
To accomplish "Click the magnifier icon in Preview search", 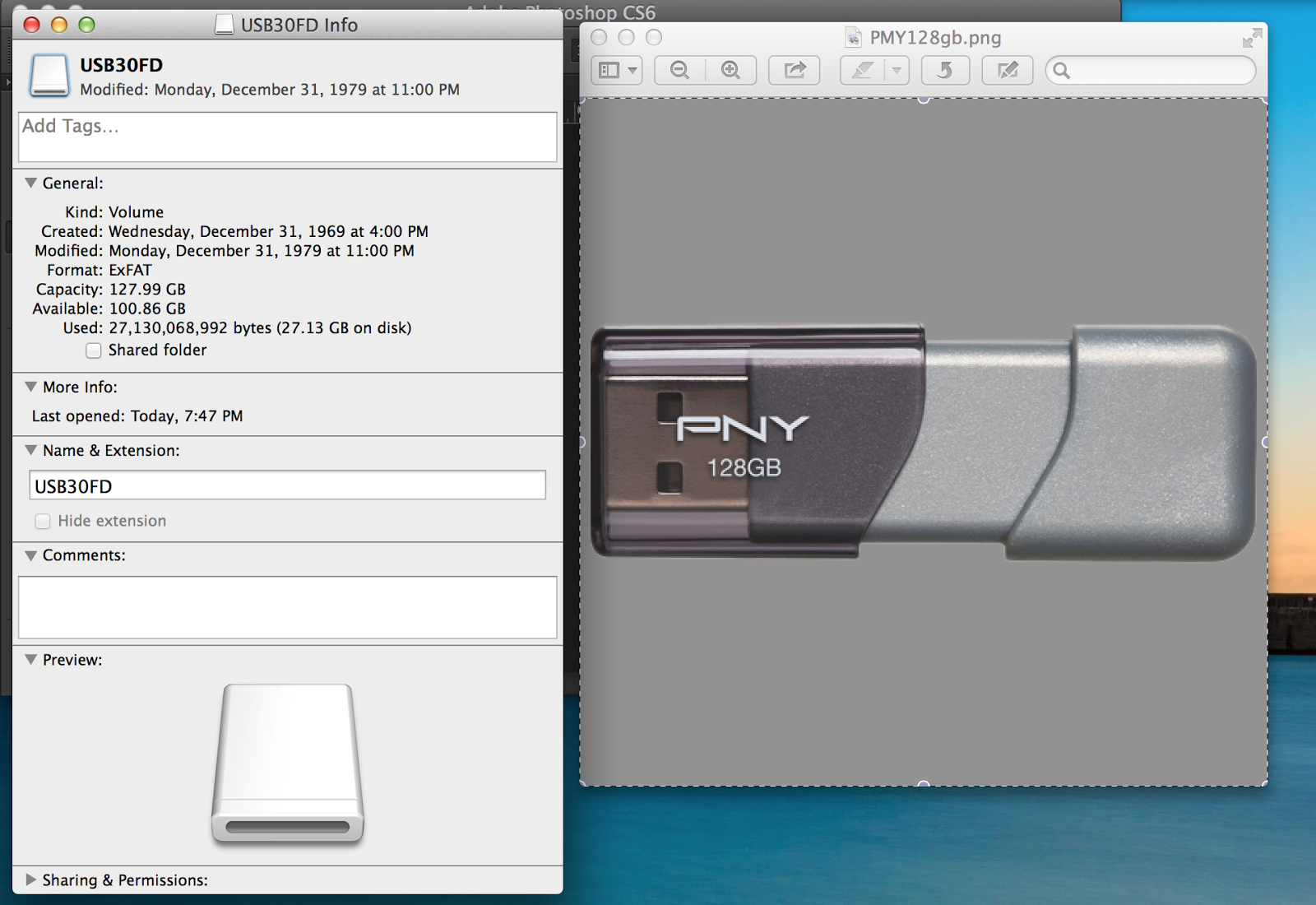I will point(1062,71).
